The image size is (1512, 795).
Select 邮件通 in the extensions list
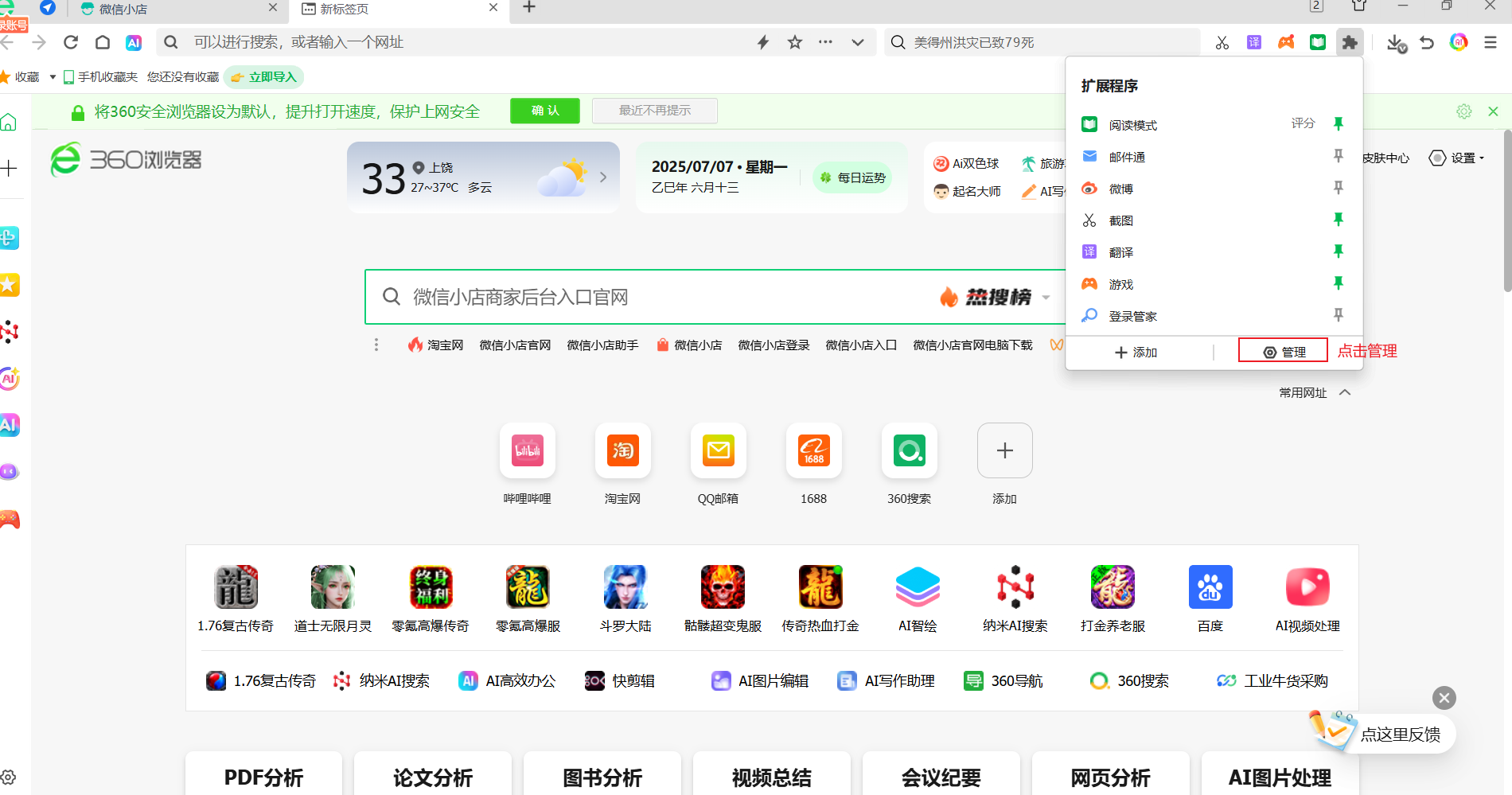point(1127,157)
